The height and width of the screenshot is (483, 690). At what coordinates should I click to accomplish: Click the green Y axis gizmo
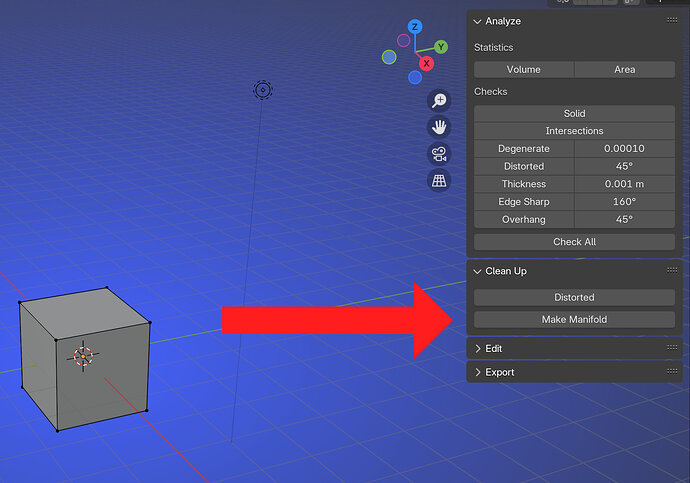pos(441,47)
